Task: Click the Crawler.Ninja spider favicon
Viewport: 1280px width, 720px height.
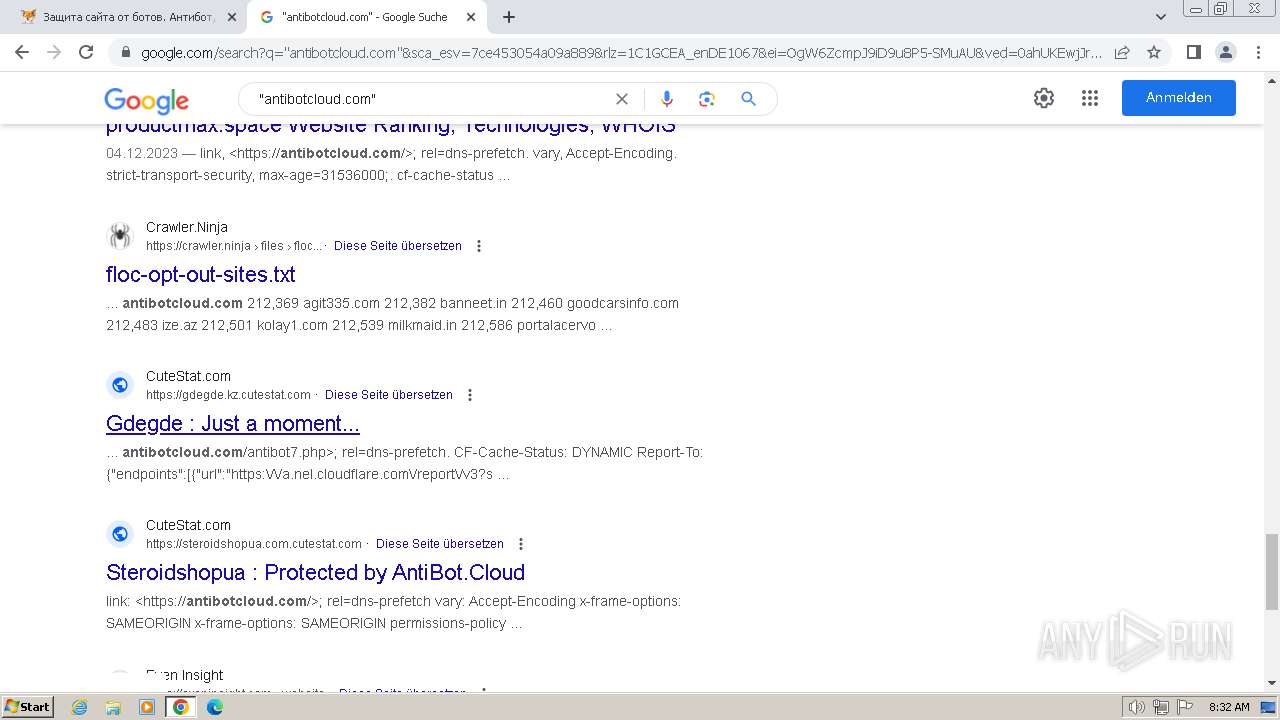Action: tap(120, 236)
